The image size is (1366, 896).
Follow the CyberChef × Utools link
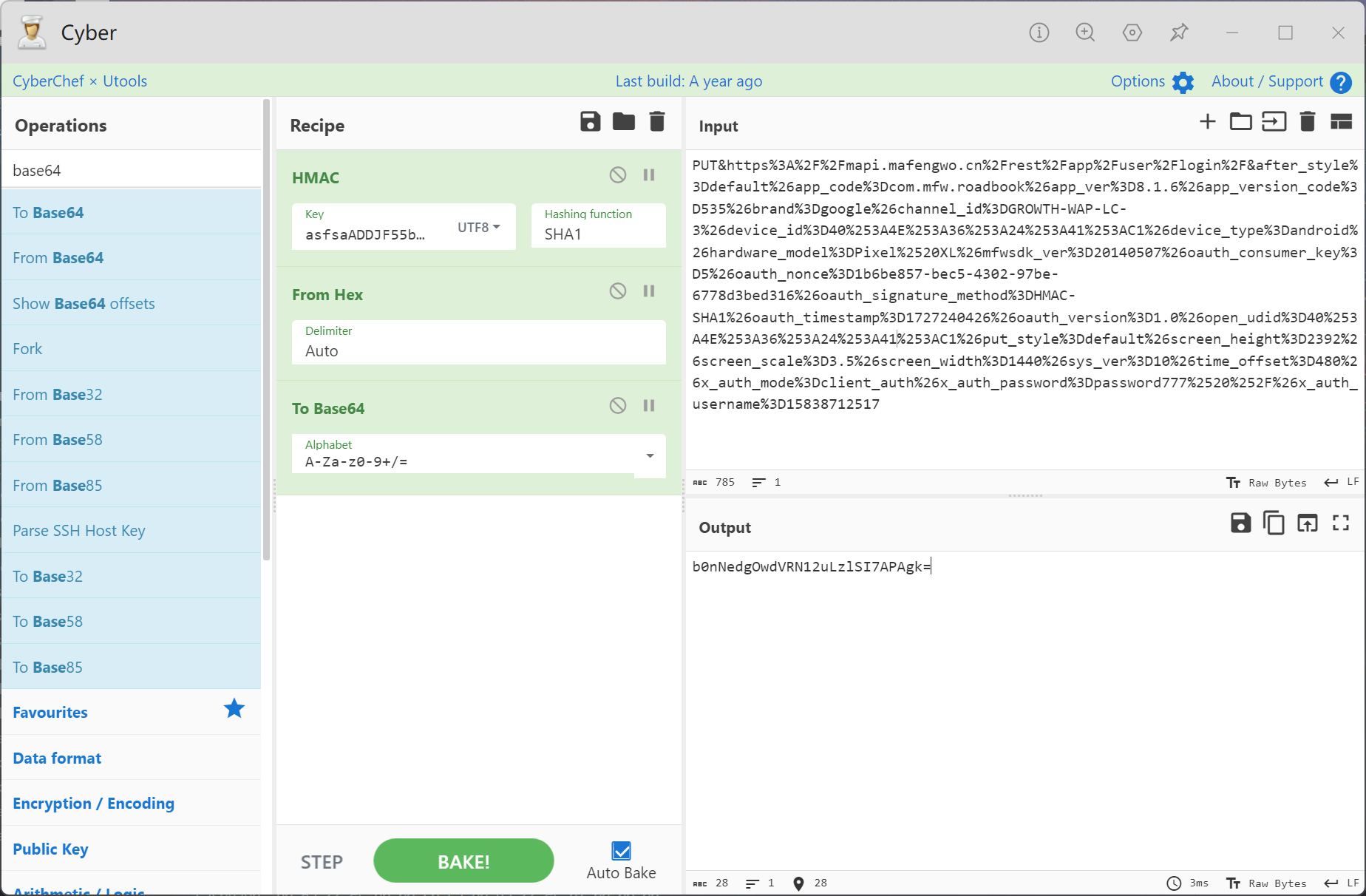(80, 81)
